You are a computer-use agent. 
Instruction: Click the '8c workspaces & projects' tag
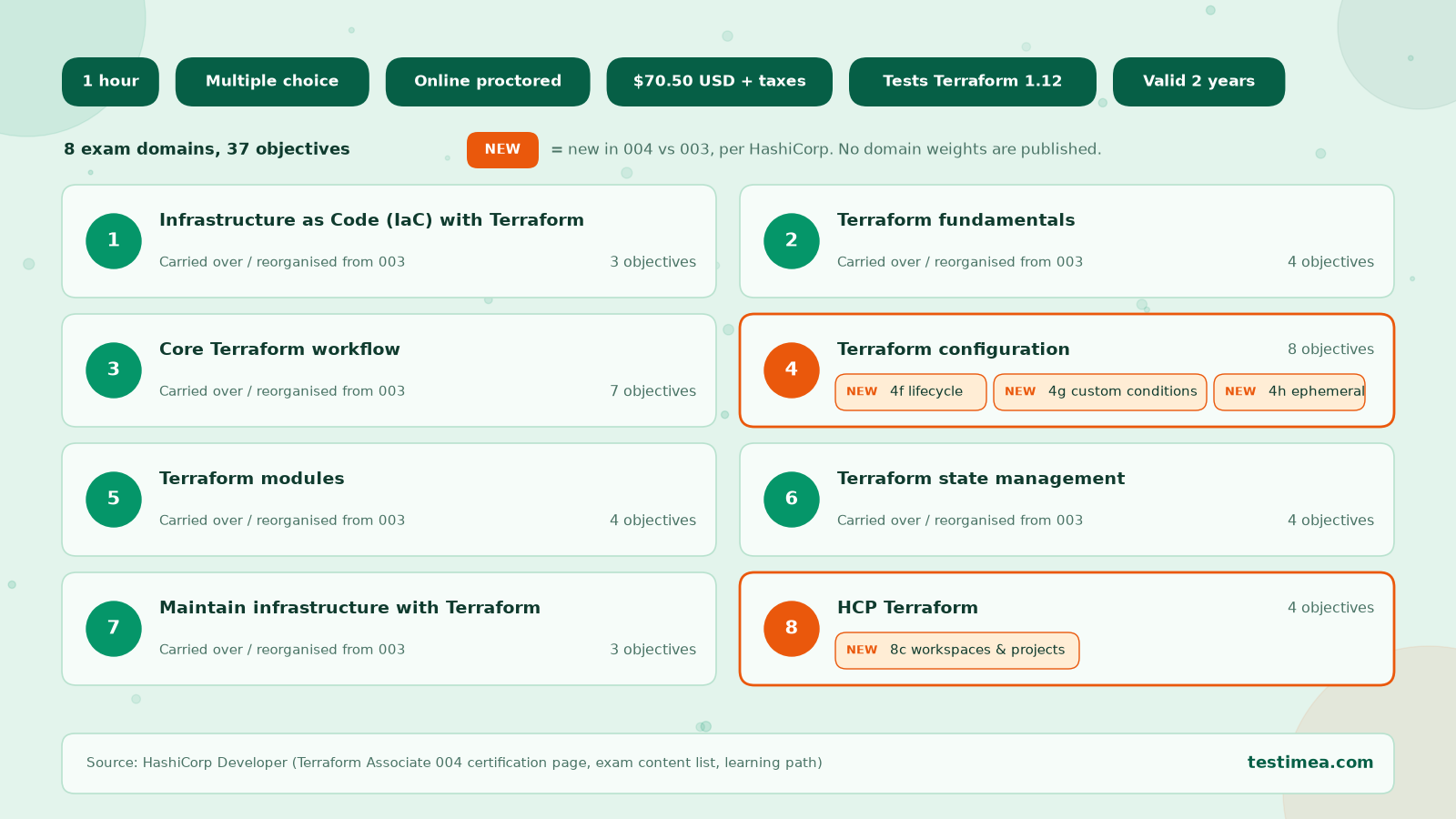(x=957, y=651)
